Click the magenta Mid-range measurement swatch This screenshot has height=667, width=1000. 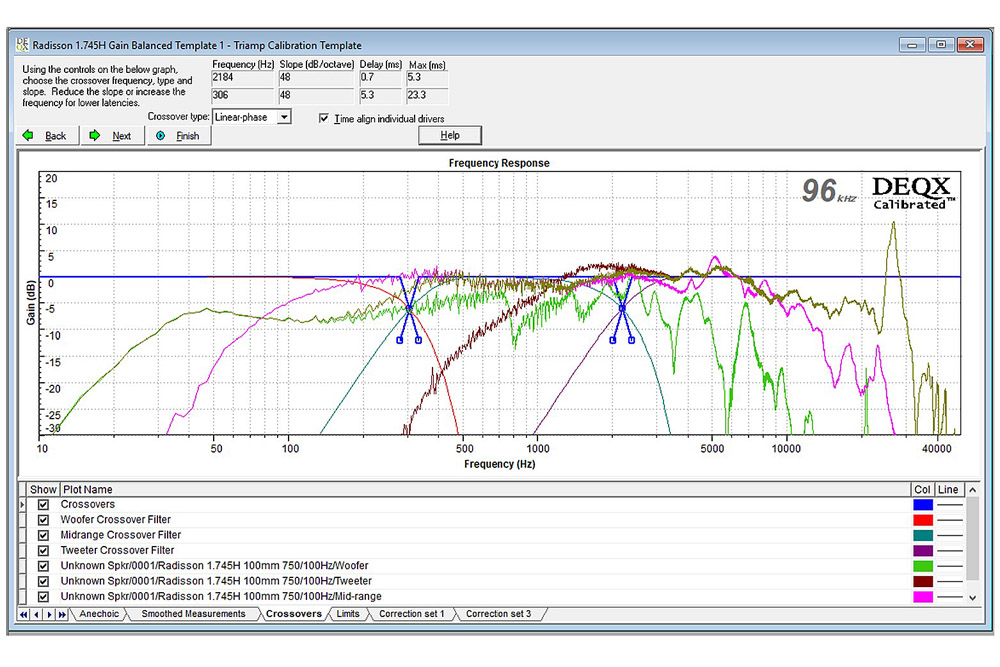923,597
